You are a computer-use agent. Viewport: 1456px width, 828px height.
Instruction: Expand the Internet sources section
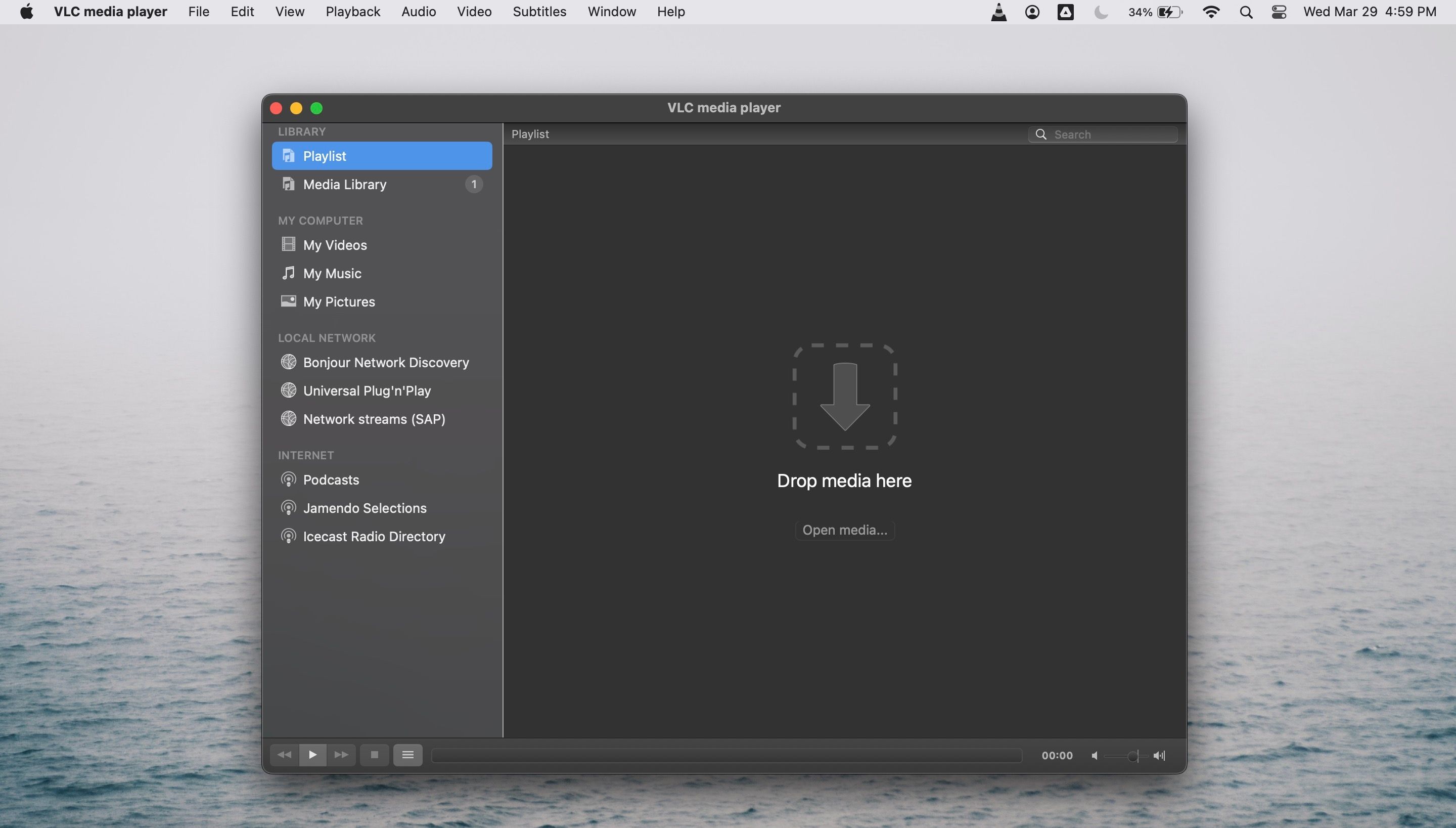tap(305, 455)
